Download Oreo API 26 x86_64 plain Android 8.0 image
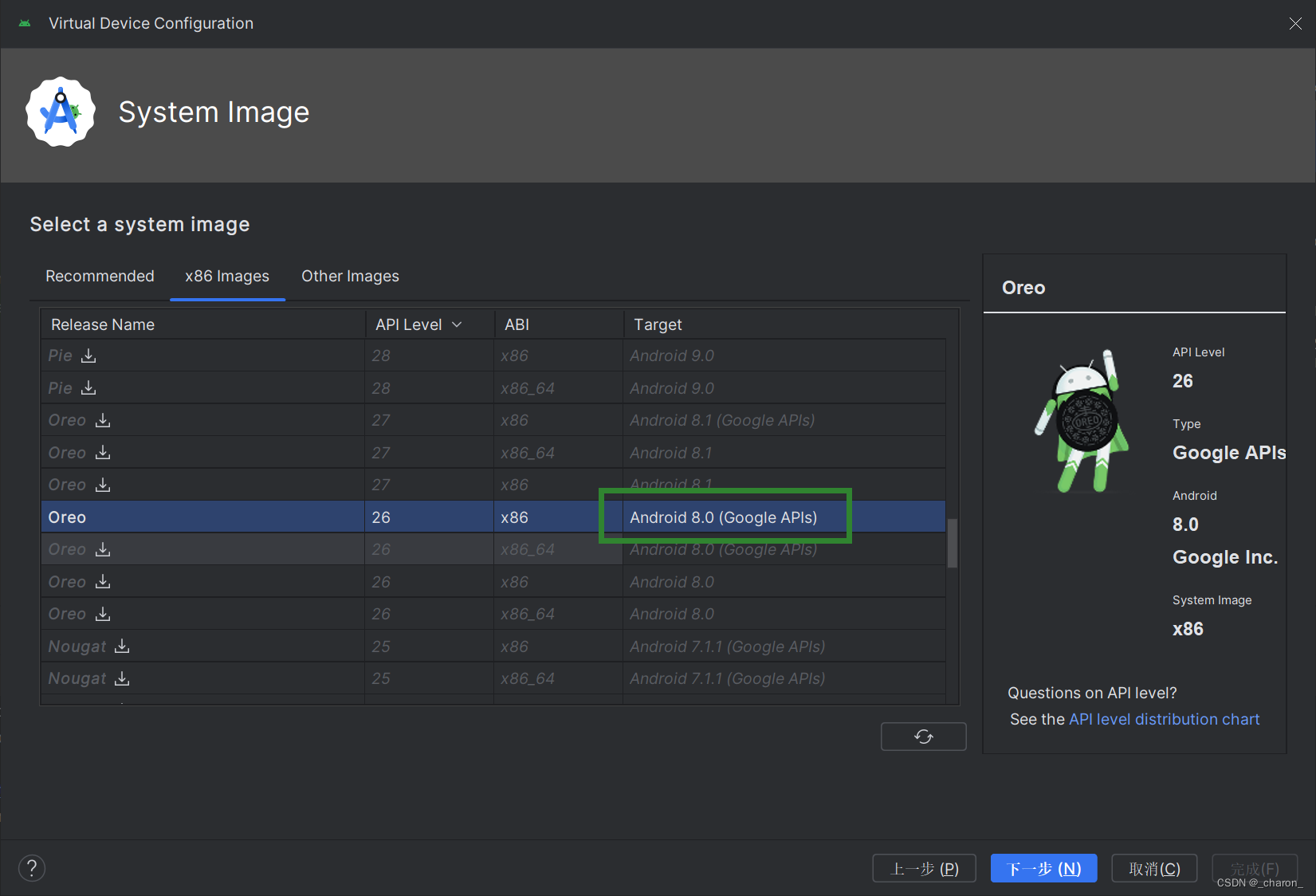The width and height of the screenshot is (1316, 896). [103, 614]
